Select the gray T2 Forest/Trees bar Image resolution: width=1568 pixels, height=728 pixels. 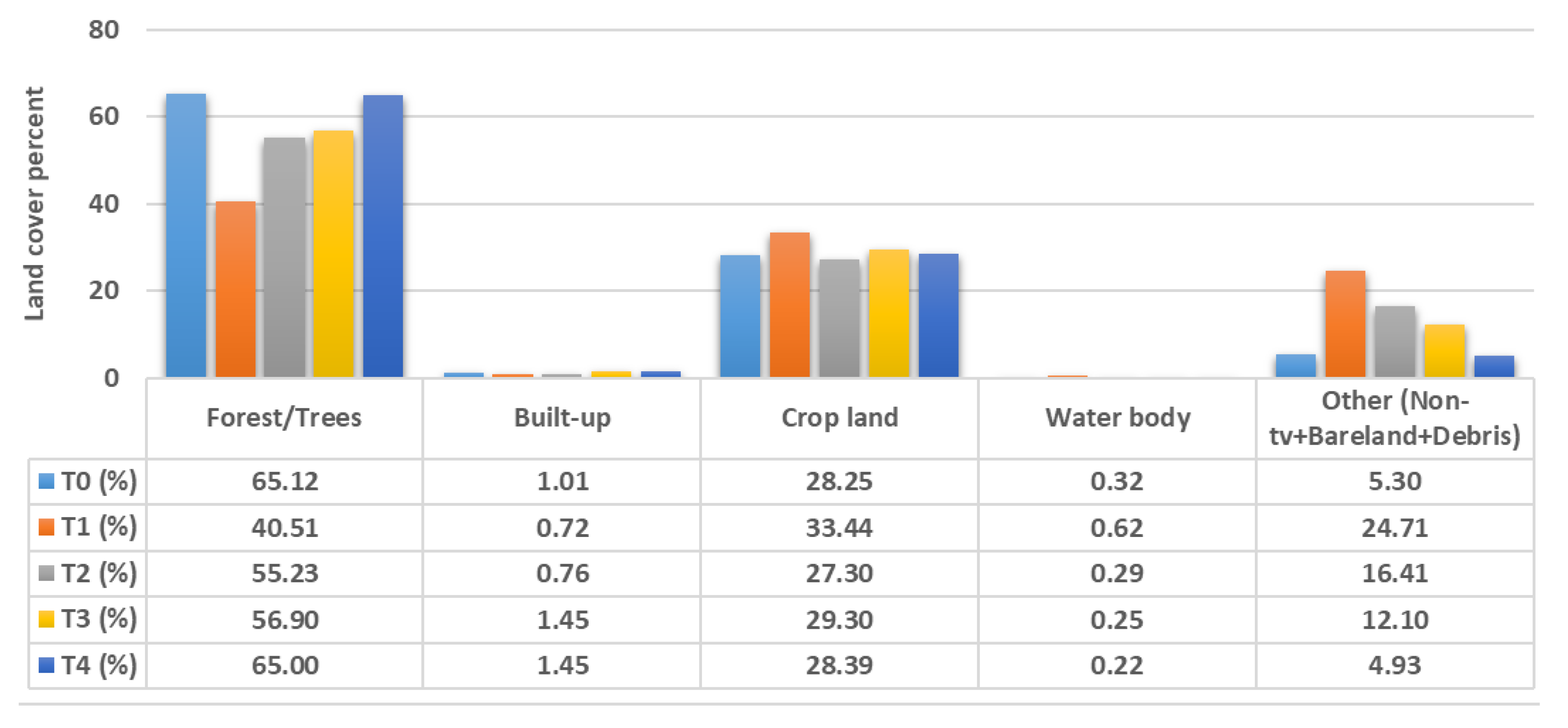click(285, 257)
